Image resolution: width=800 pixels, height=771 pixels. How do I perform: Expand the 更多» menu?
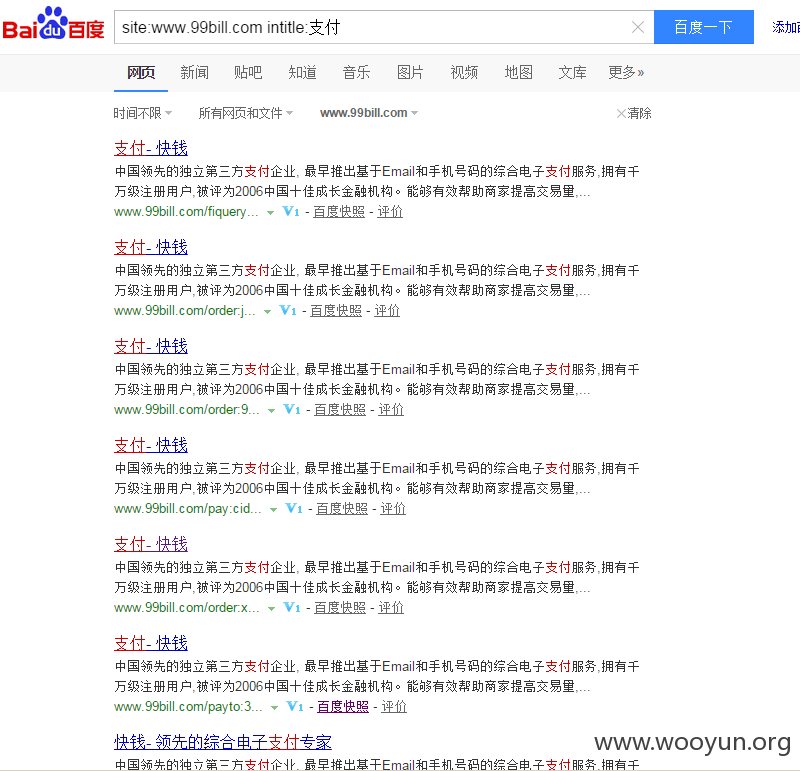626,72
